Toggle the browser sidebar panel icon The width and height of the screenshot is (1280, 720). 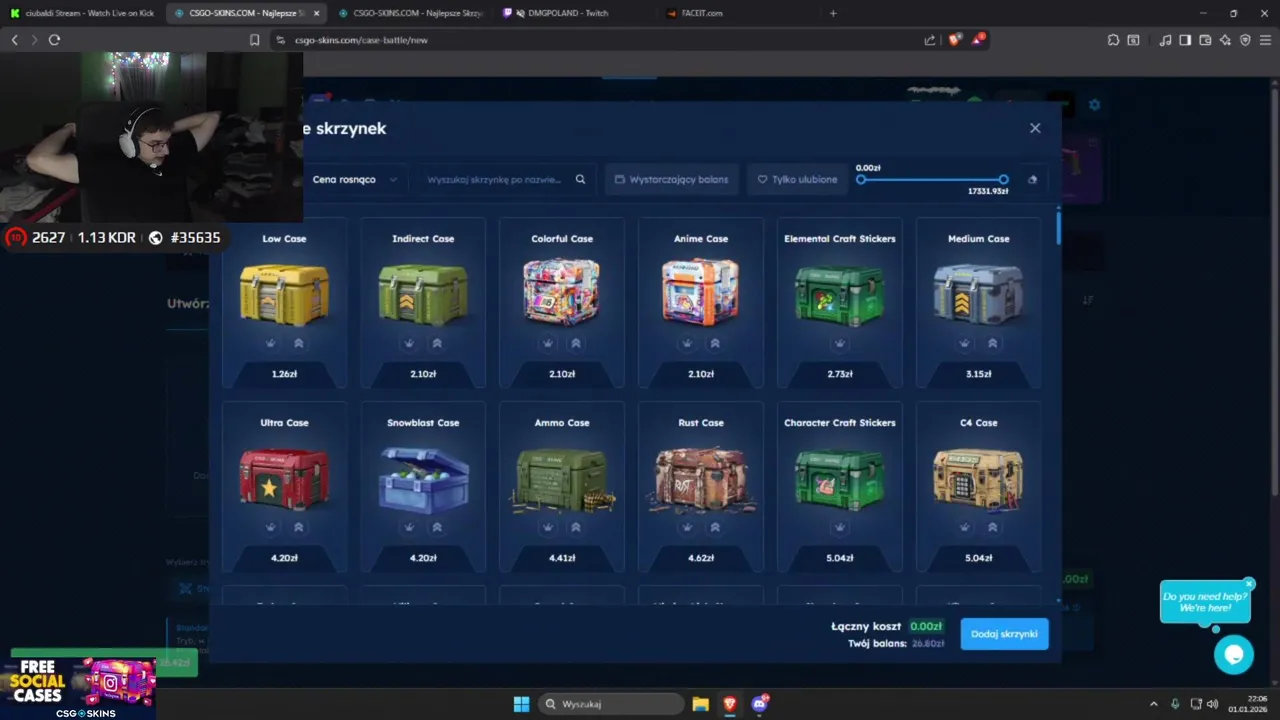[x=1185, y=40]
